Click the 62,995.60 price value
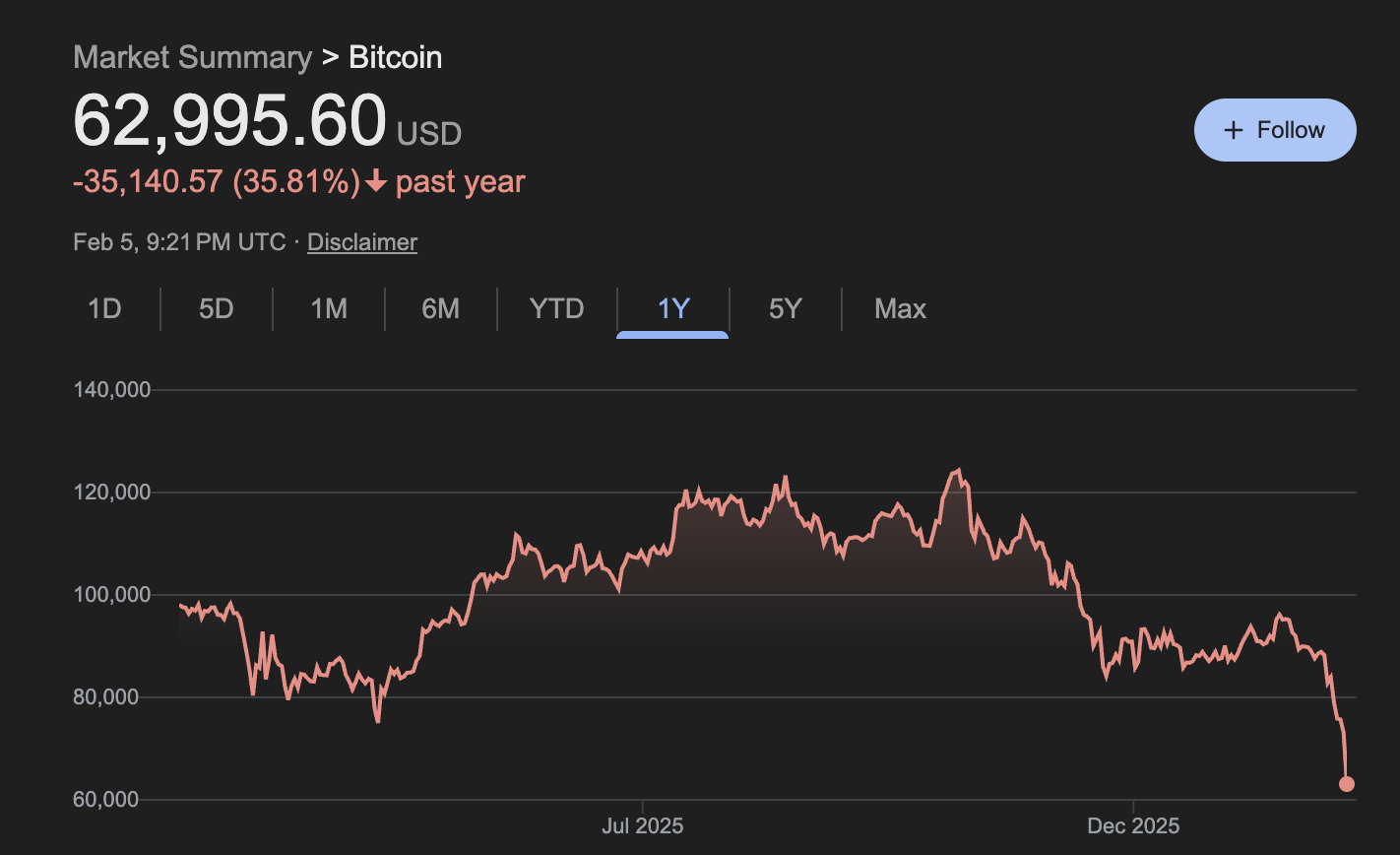 click(230, 122)
